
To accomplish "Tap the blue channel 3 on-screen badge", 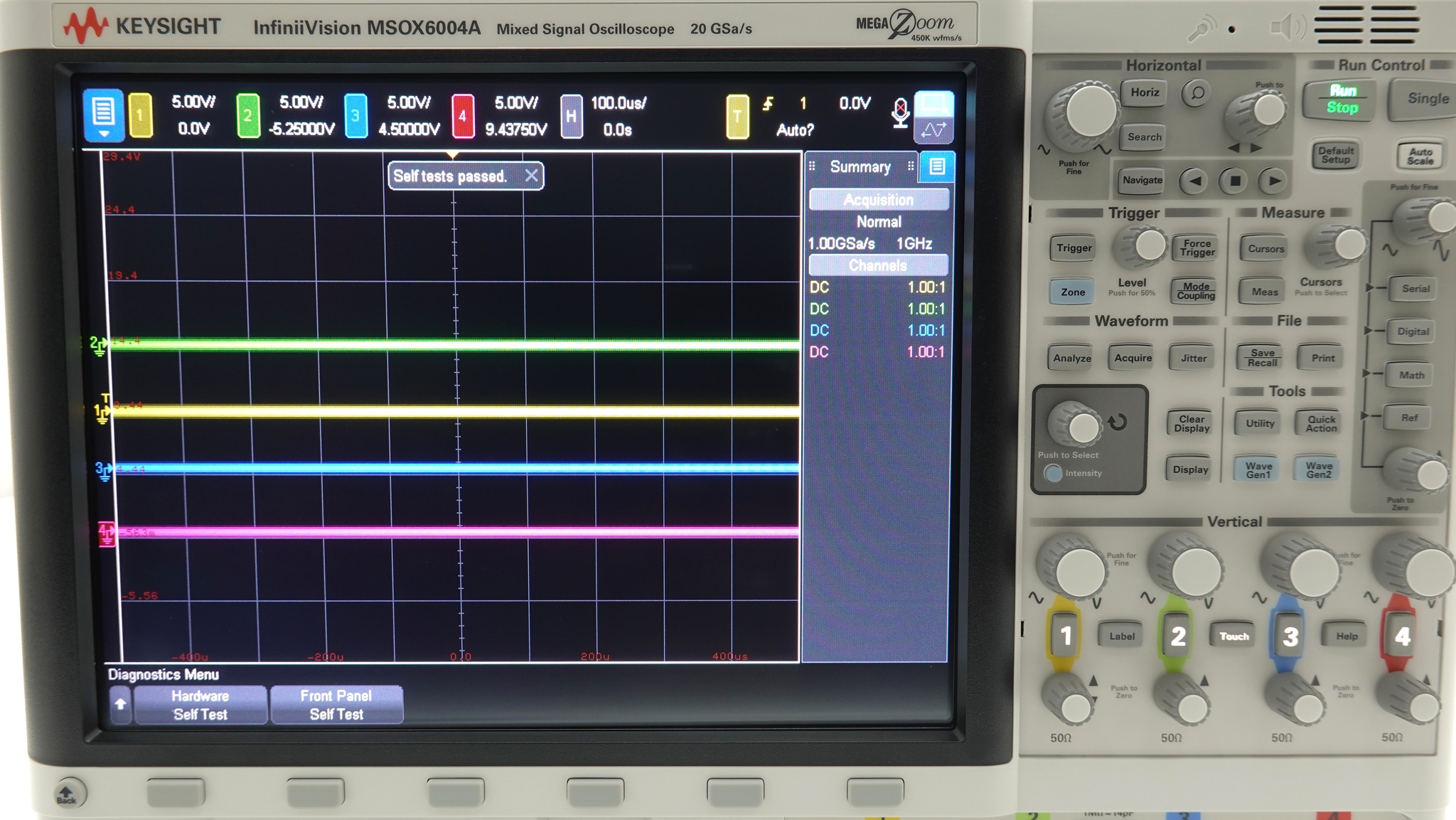I will point(355,115).
